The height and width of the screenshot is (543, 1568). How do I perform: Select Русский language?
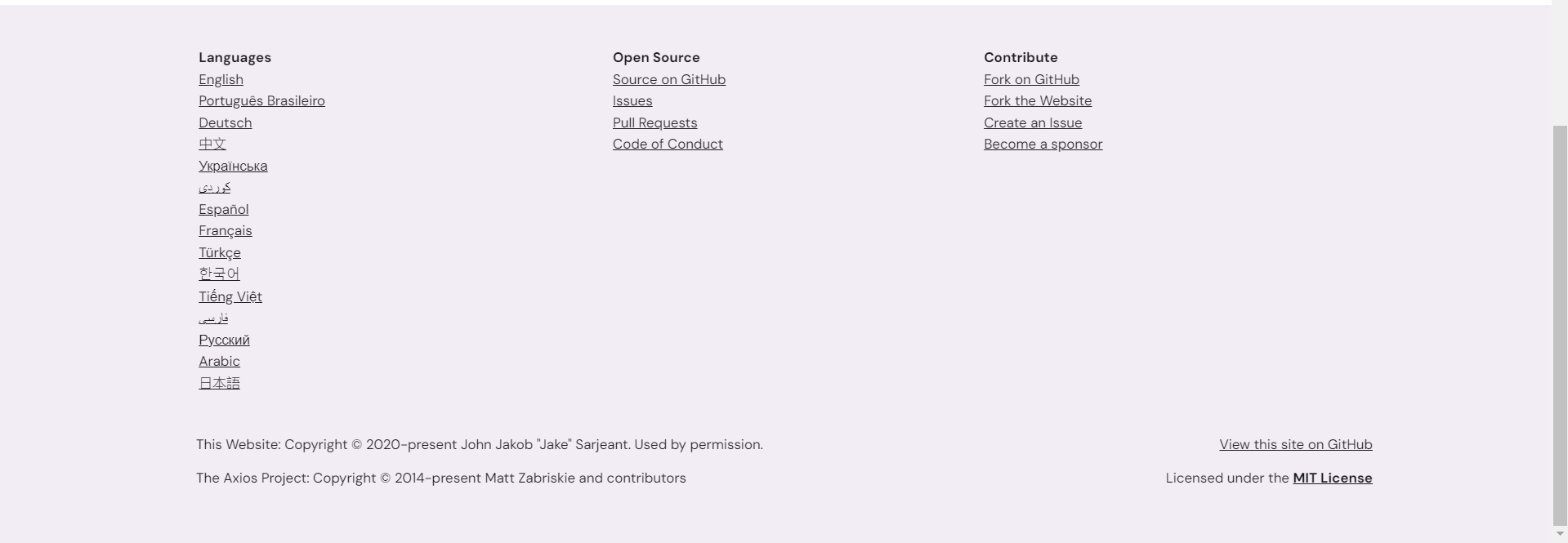224,340
